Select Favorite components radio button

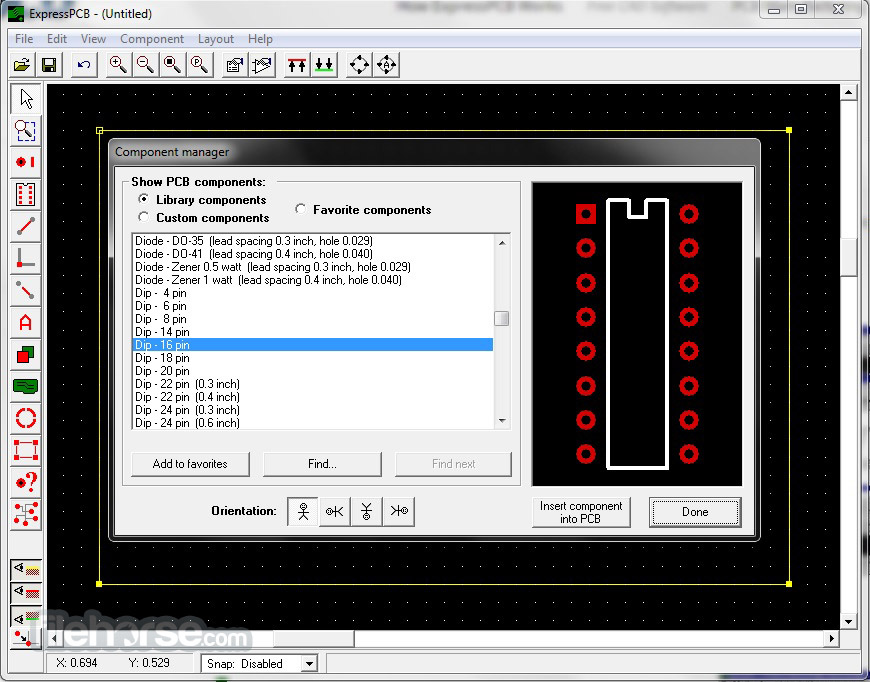coord(301,209)
